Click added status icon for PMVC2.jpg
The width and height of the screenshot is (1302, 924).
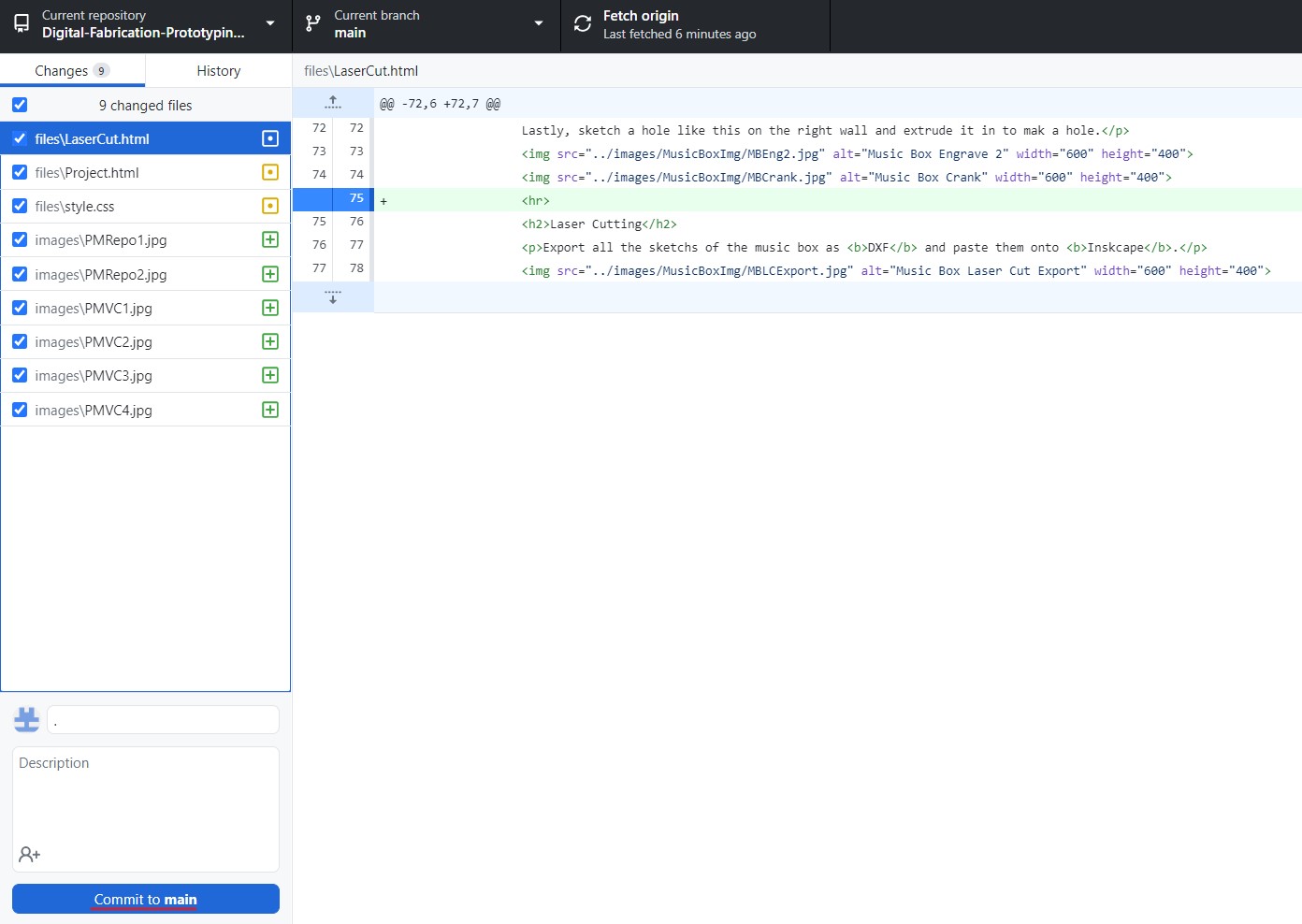click(270, 341)
